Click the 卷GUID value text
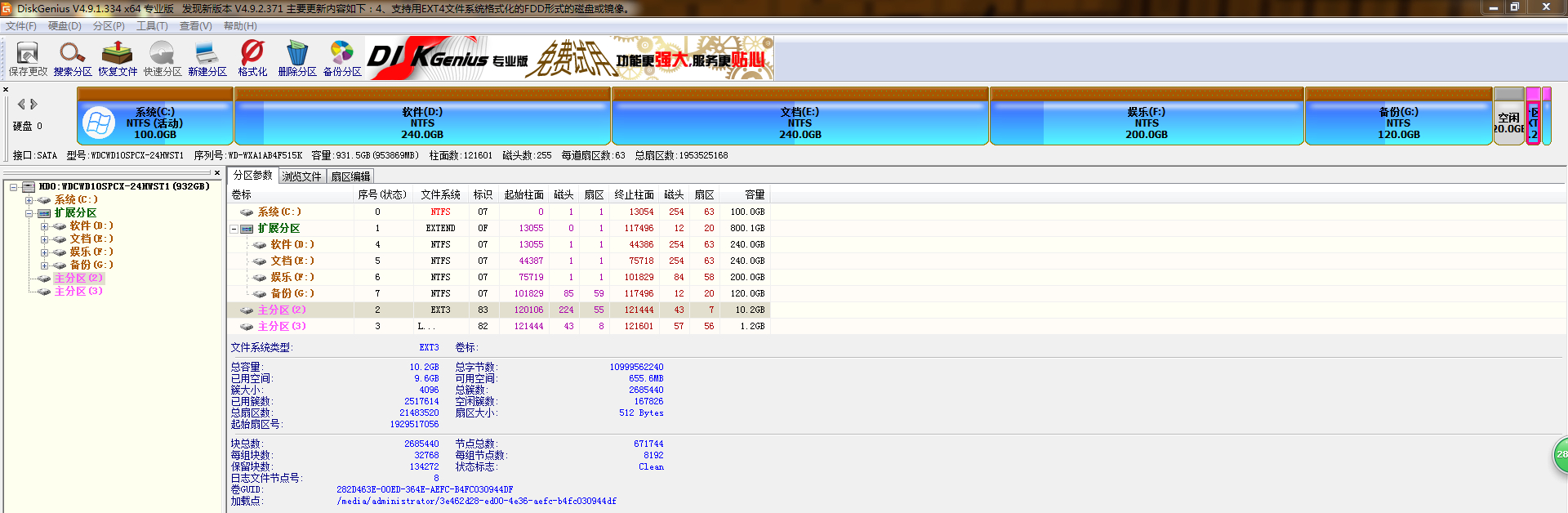 click(425, 490)
